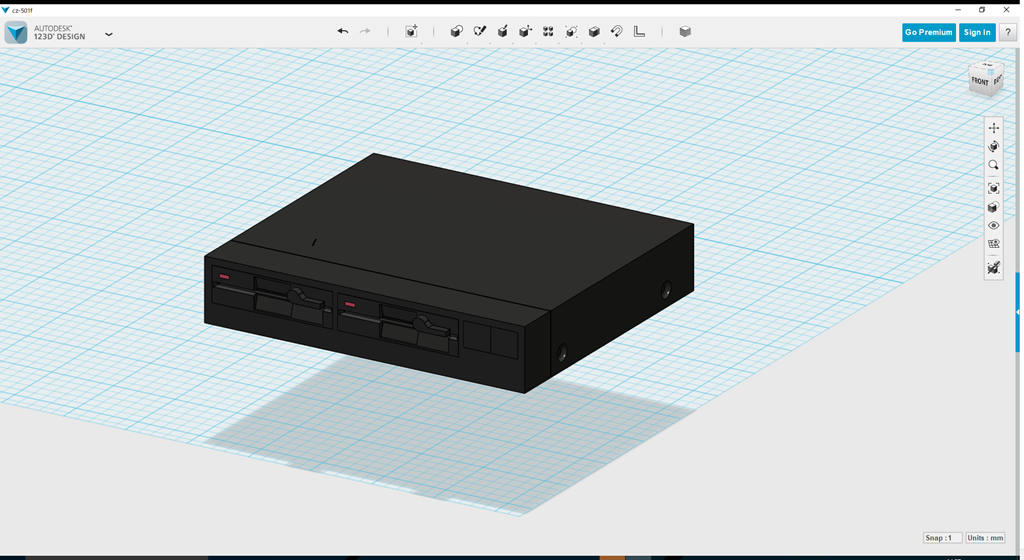Toggle show/hide visibility eye icon

tap(993, 226)
